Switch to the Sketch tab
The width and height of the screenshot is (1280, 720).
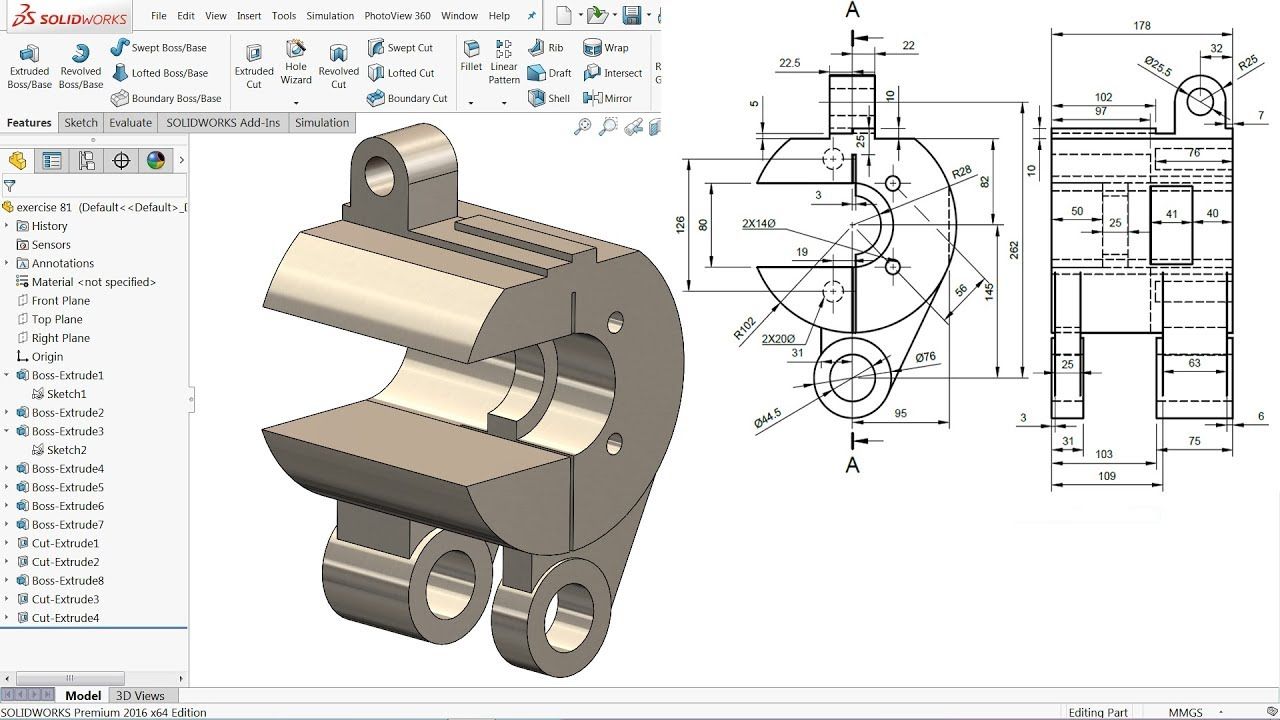point(80,122)
